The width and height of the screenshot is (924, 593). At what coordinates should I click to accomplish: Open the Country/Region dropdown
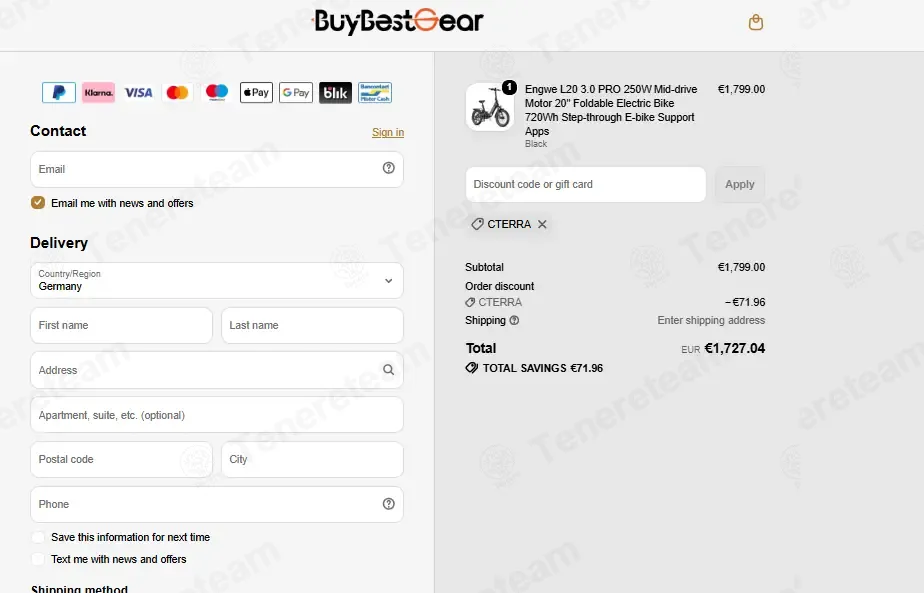tap(217, 281)
